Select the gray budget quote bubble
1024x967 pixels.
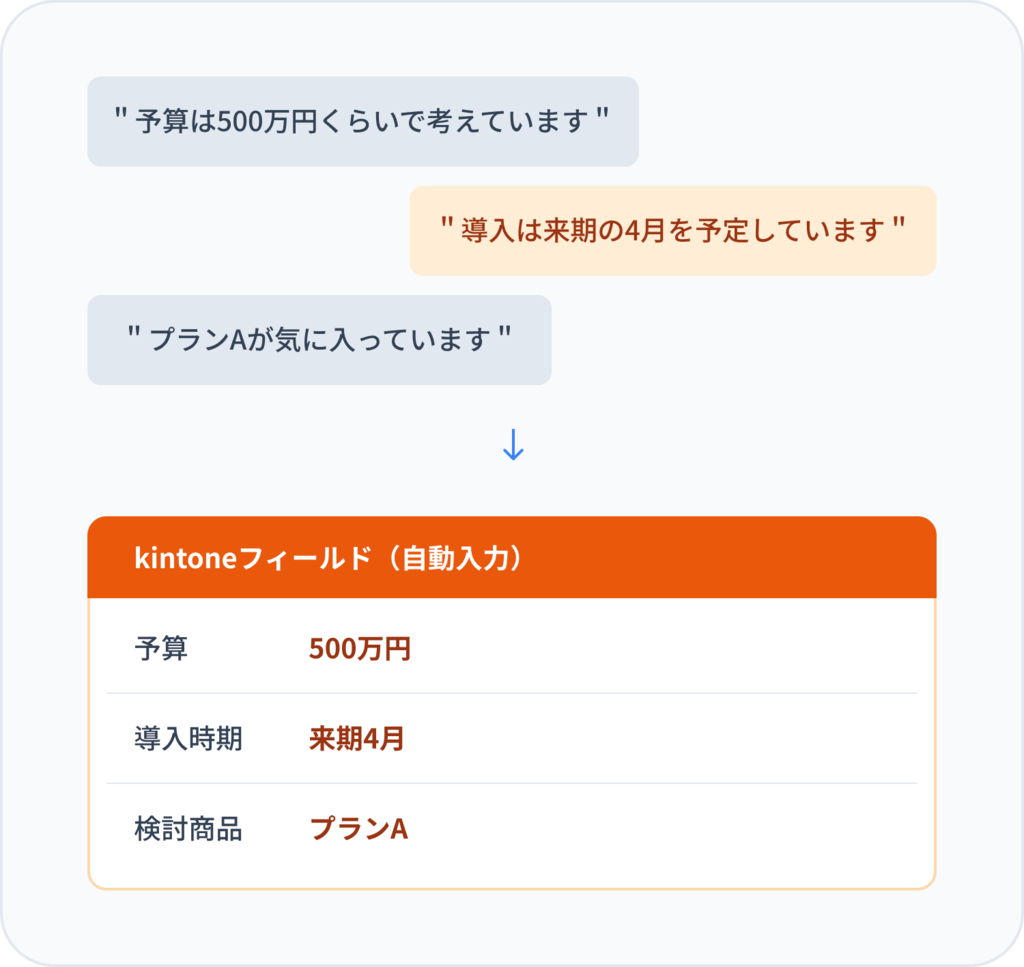click(362, 121)
